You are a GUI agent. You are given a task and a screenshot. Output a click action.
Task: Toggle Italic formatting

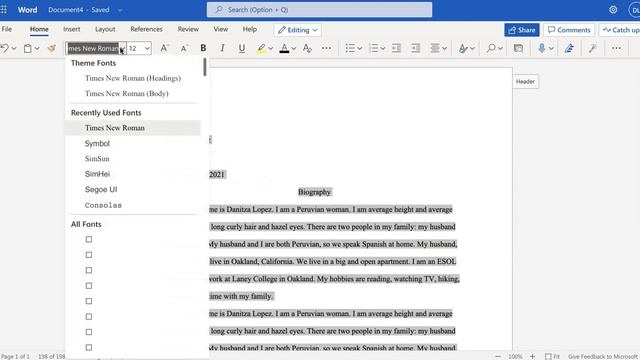click(222, 48)
